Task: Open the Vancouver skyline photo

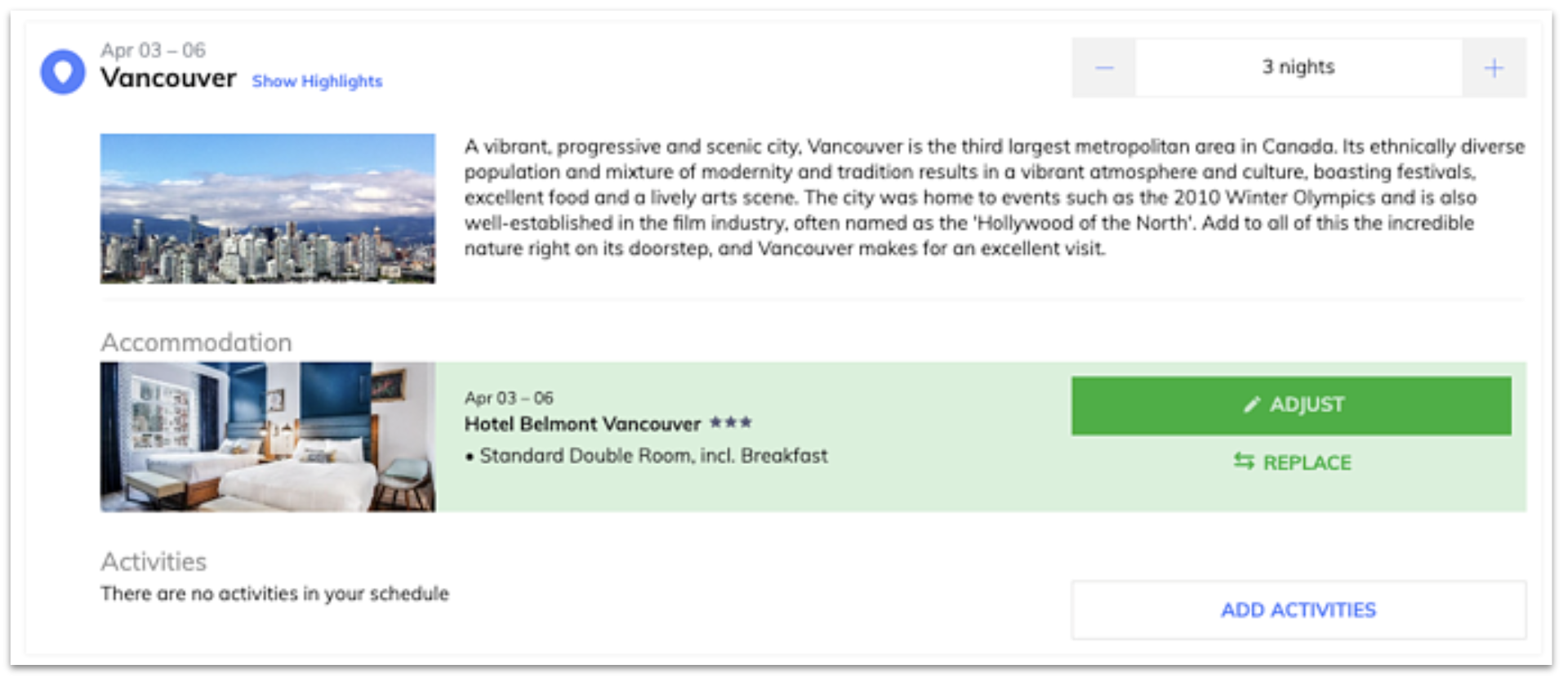Action: click(x=268, y=208)
